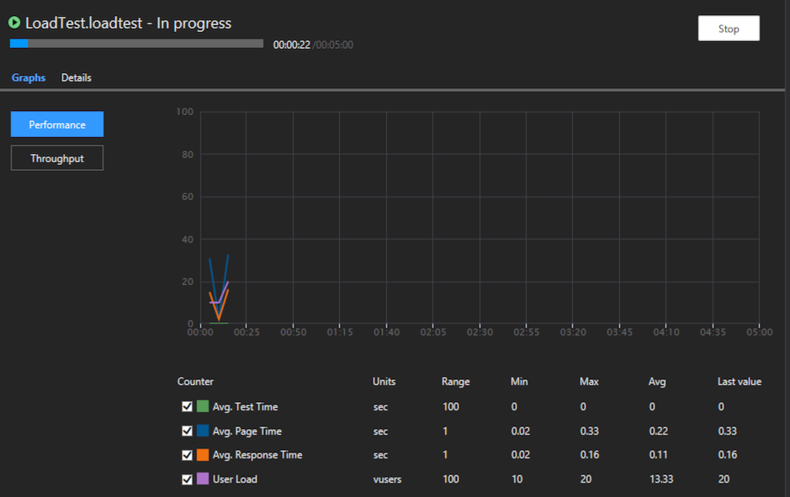Click the blue Avg. Page Time swatch
The image size is (790, 497).
tap(203, 430)
